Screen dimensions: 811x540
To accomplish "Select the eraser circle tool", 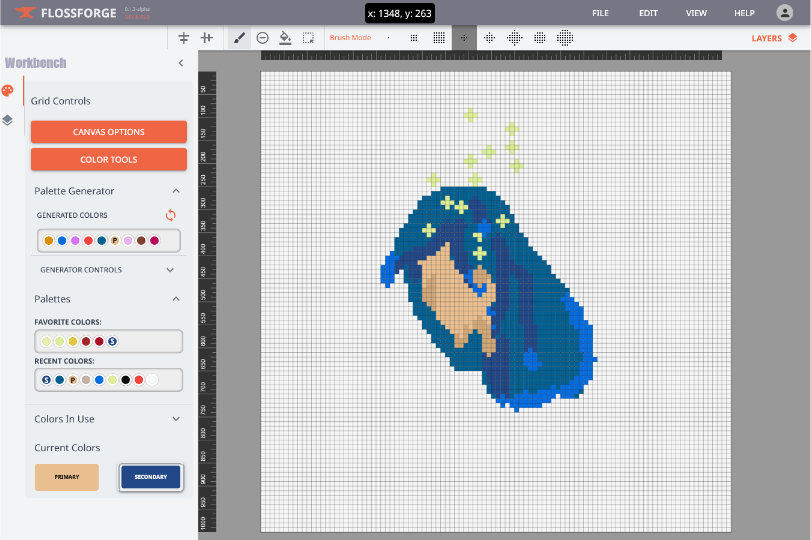I will pyautogui.click(x=262, y=38).
